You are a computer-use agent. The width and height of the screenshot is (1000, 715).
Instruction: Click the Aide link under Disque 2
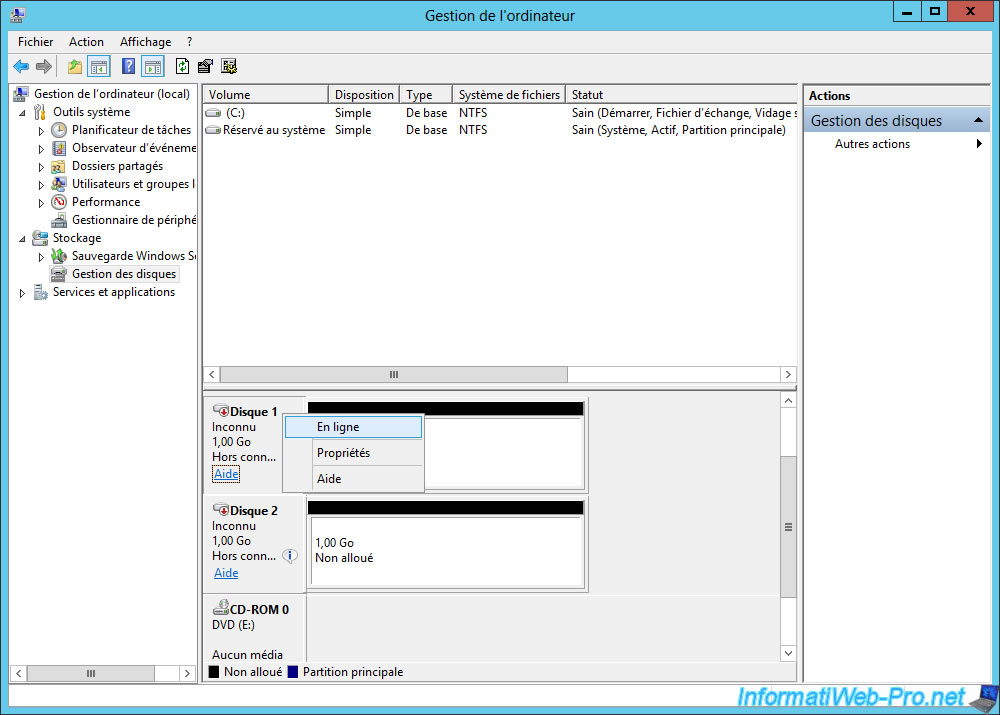pos(226,573)
